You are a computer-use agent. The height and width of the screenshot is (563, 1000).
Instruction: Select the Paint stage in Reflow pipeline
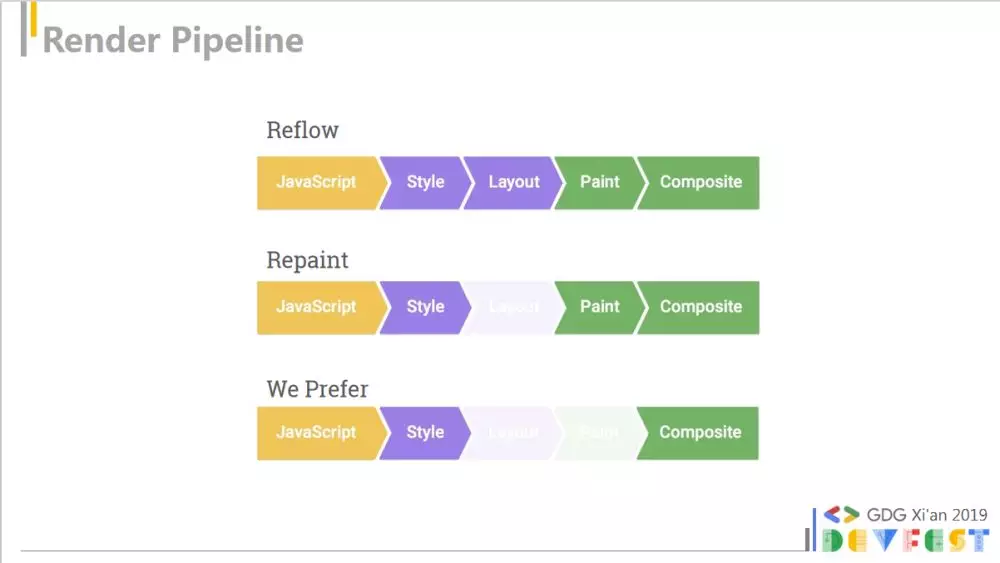599,182
